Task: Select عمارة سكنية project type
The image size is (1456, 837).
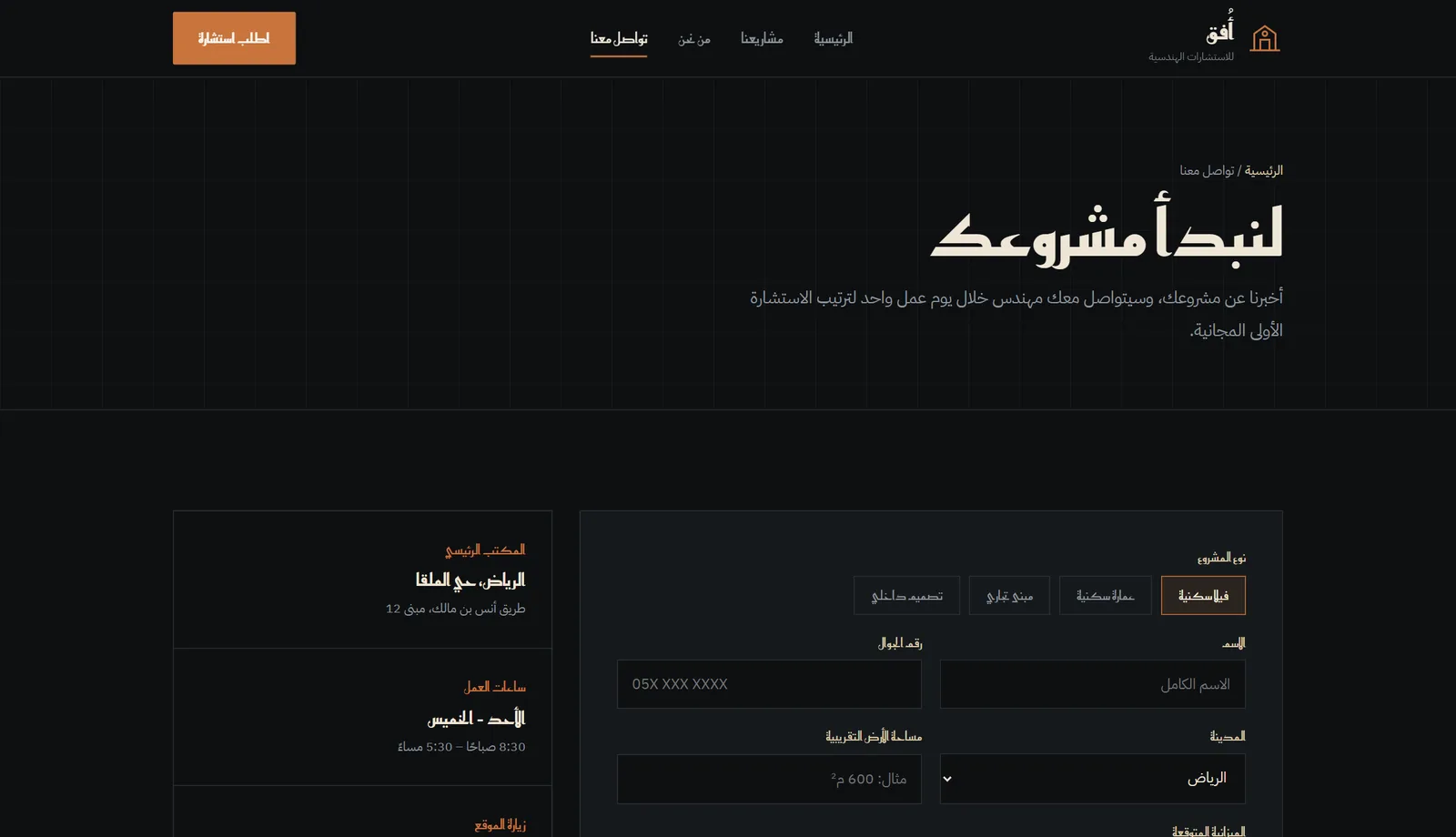Action: tap(1105, 596)
